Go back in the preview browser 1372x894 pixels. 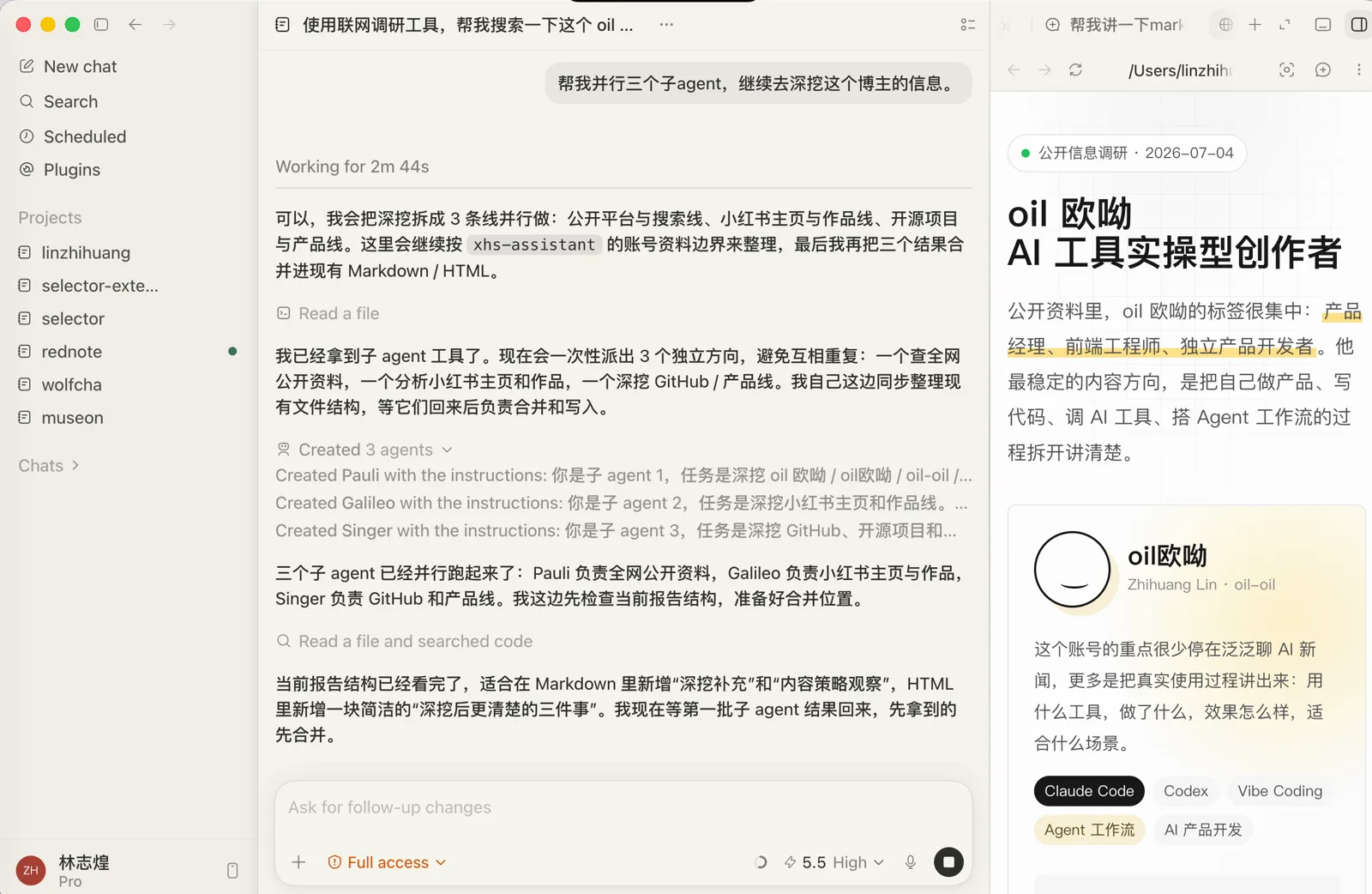coord(1014,69)
